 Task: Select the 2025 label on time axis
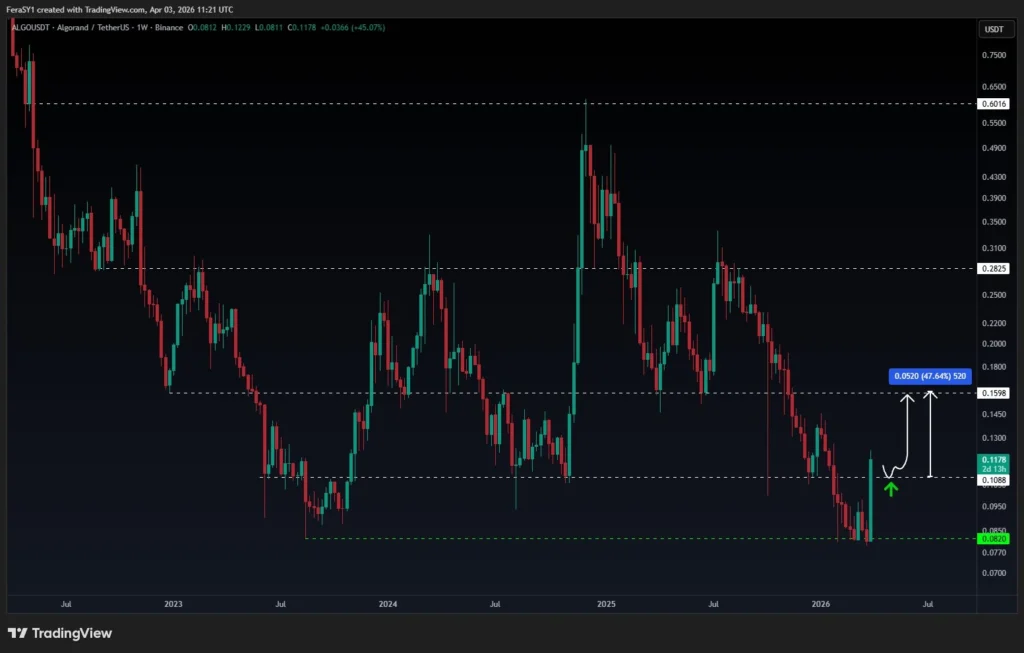pos(607,604)
